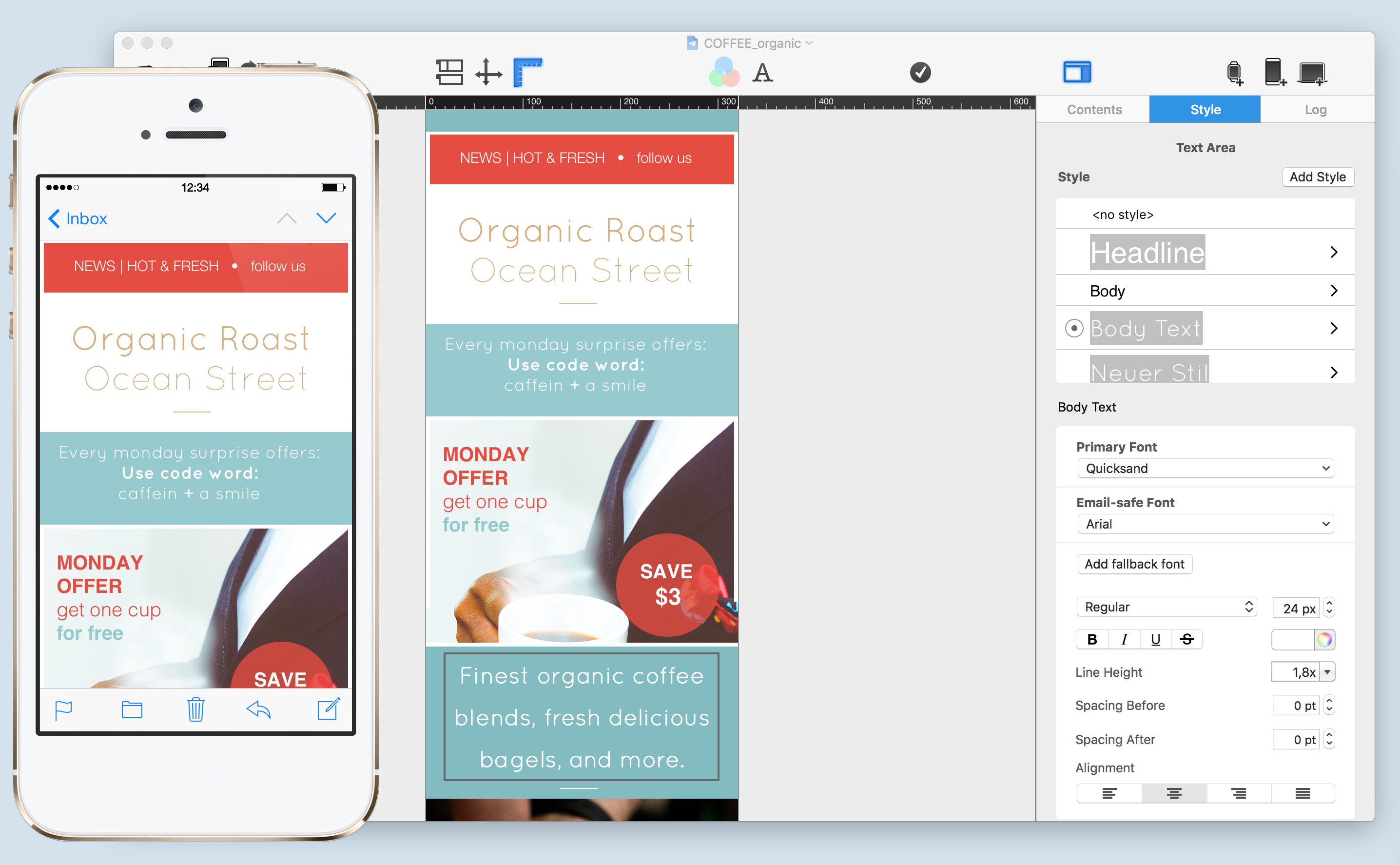Click the Add Style button
The height and width of the screenshot is (865, 1400).
coord(1317,177)
